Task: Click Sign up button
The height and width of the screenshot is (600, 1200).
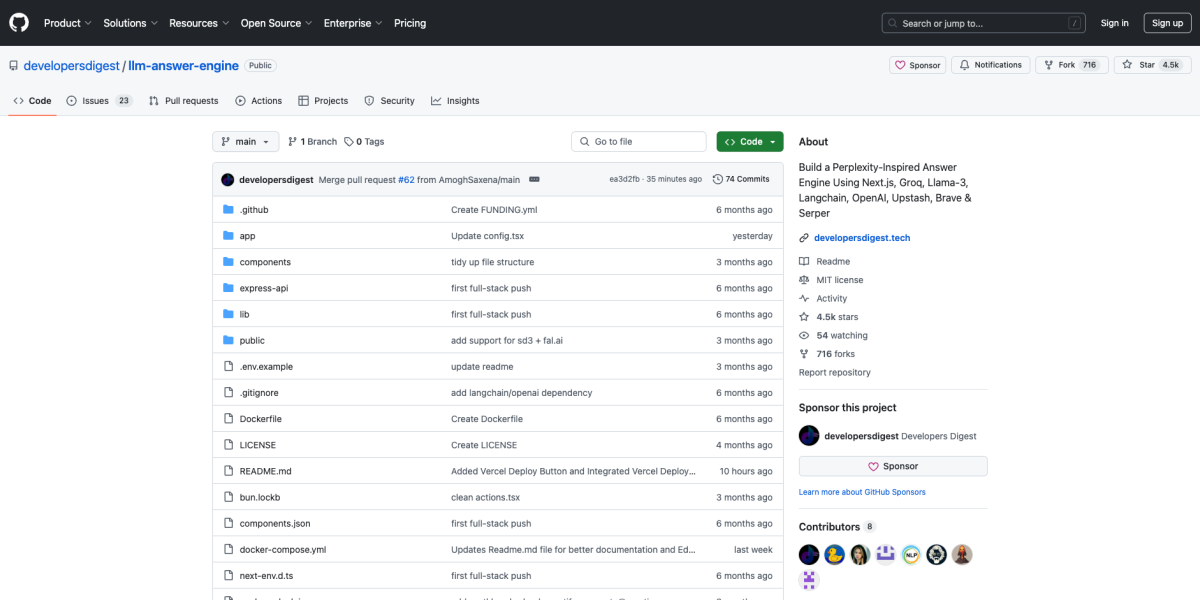Action: [1167, 23]
